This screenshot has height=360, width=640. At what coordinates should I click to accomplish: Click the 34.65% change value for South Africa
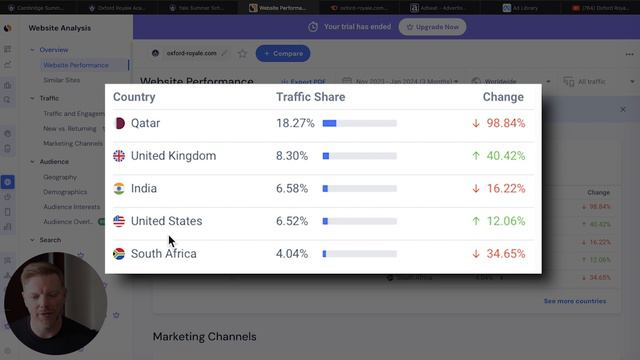pos(506,254)
